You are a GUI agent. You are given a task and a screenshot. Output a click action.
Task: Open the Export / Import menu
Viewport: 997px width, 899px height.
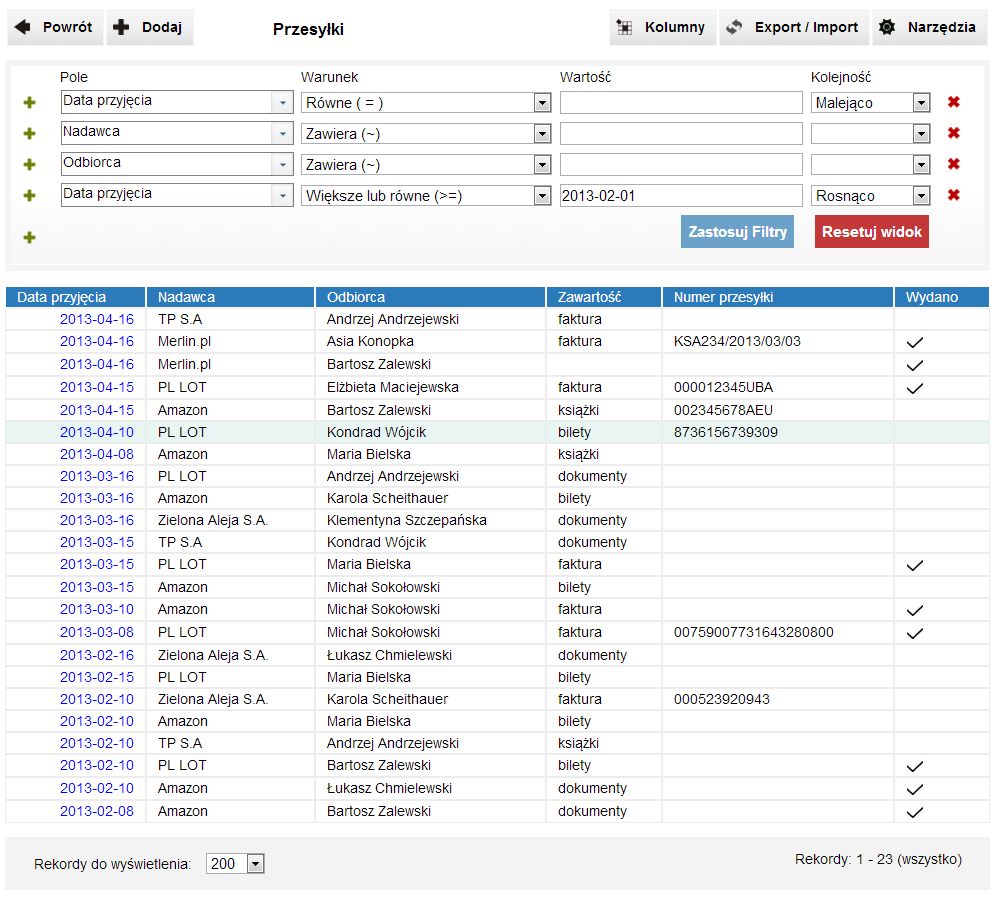point(793,28)
